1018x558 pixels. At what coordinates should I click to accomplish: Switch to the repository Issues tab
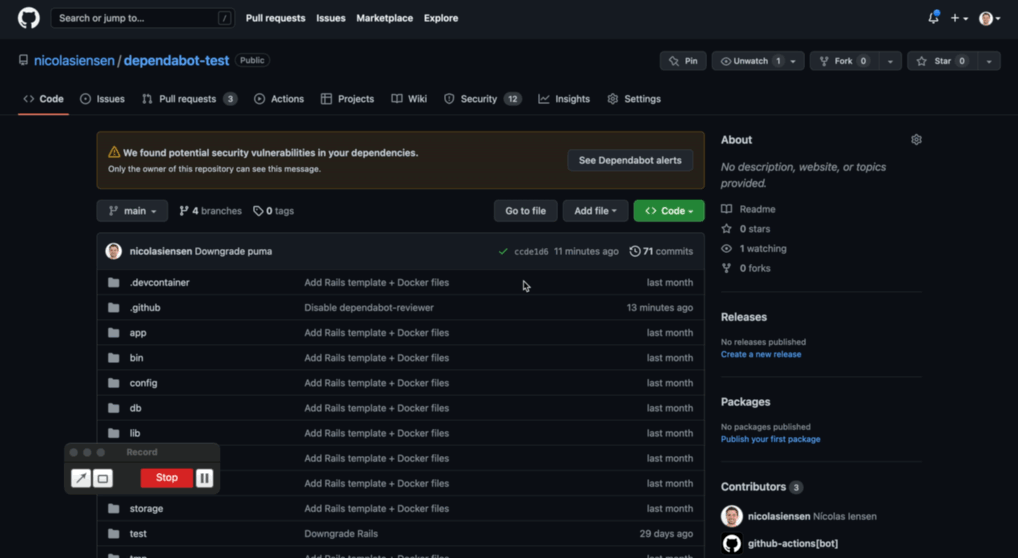[x=103, y=99]
